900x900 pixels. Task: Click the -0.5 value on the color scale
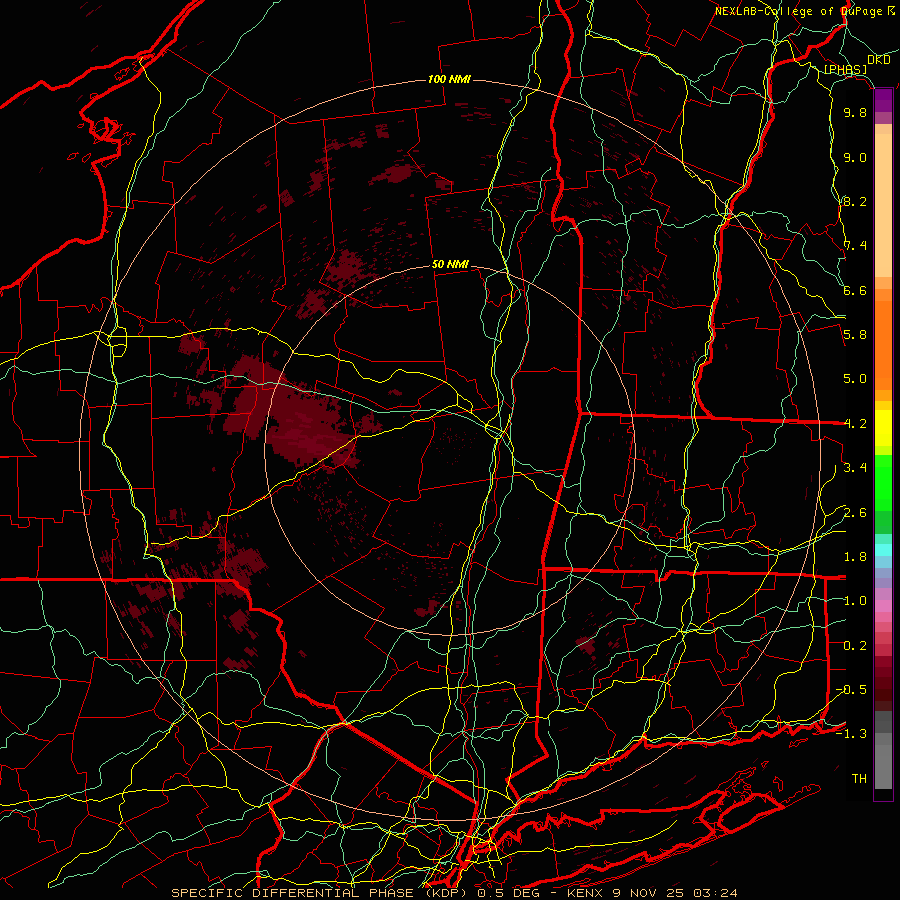tap(851, 690)
